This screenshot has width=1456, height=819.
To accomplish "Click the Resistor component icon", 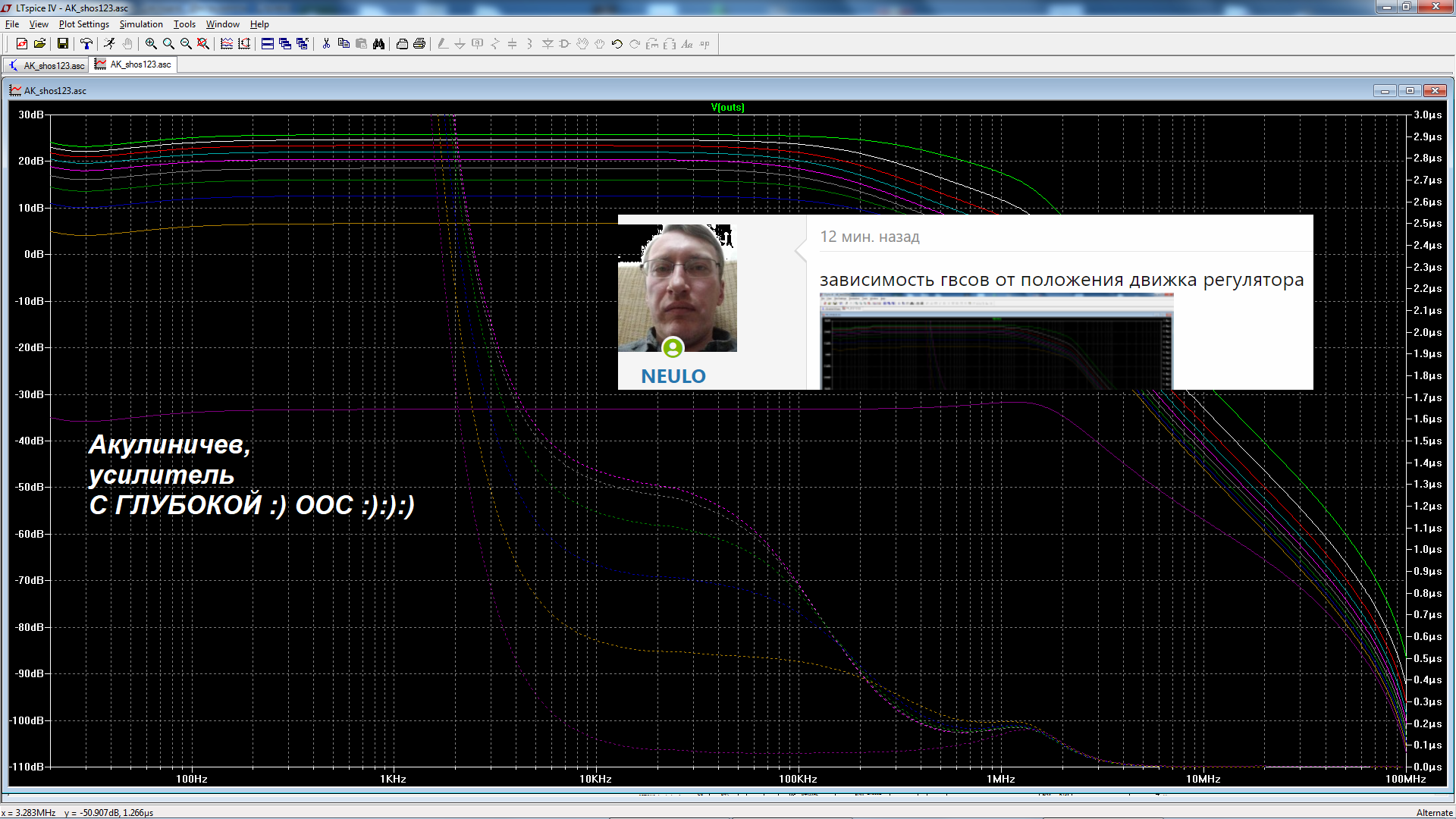I will tap(495, 44).
